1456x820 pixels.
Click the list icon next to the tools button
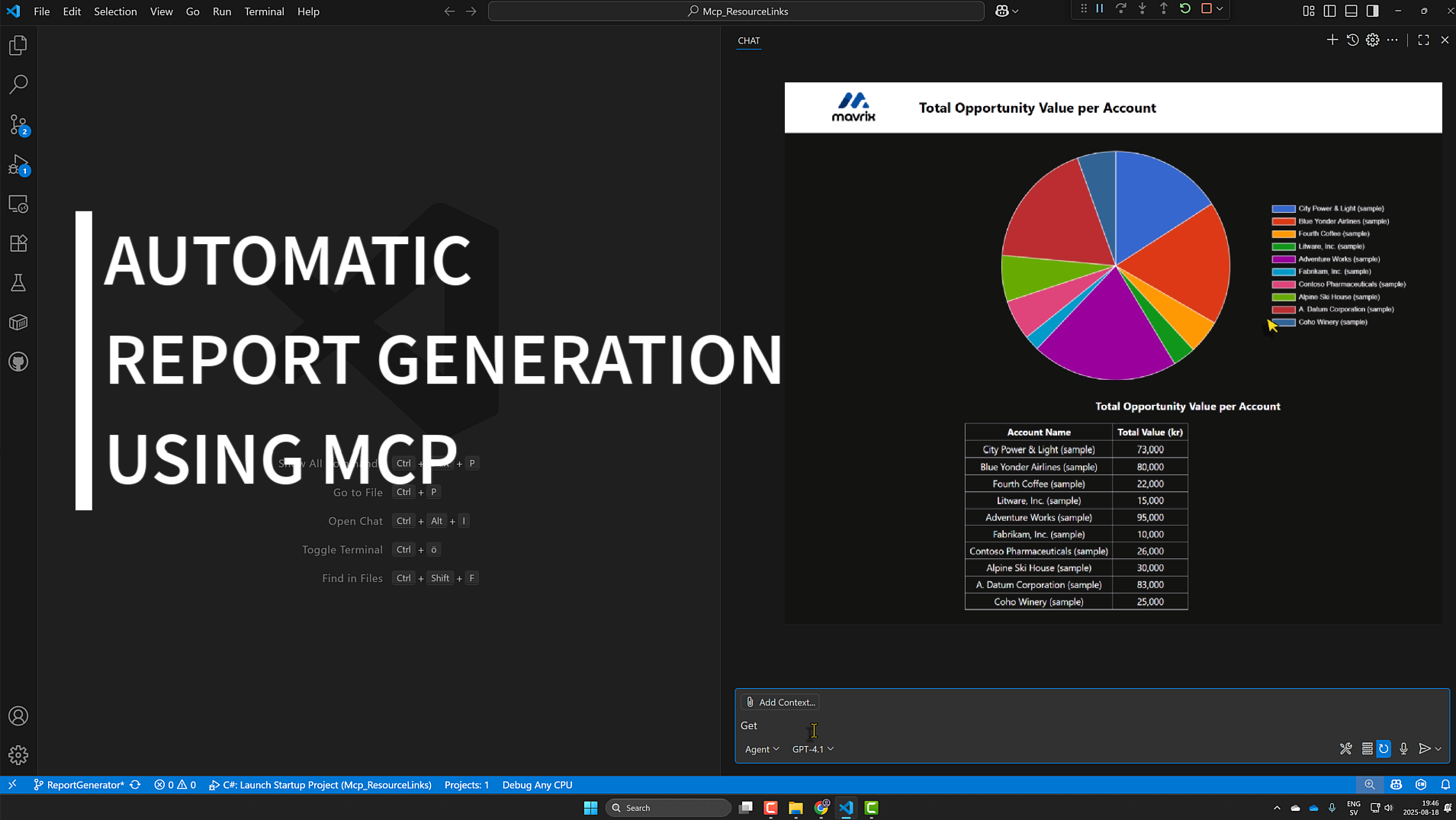point(1368,749)
